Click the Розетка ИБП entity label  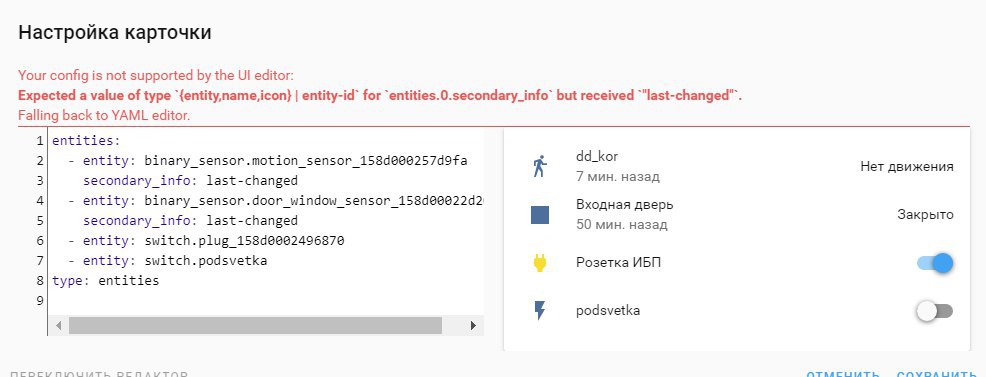coord(618,263)
